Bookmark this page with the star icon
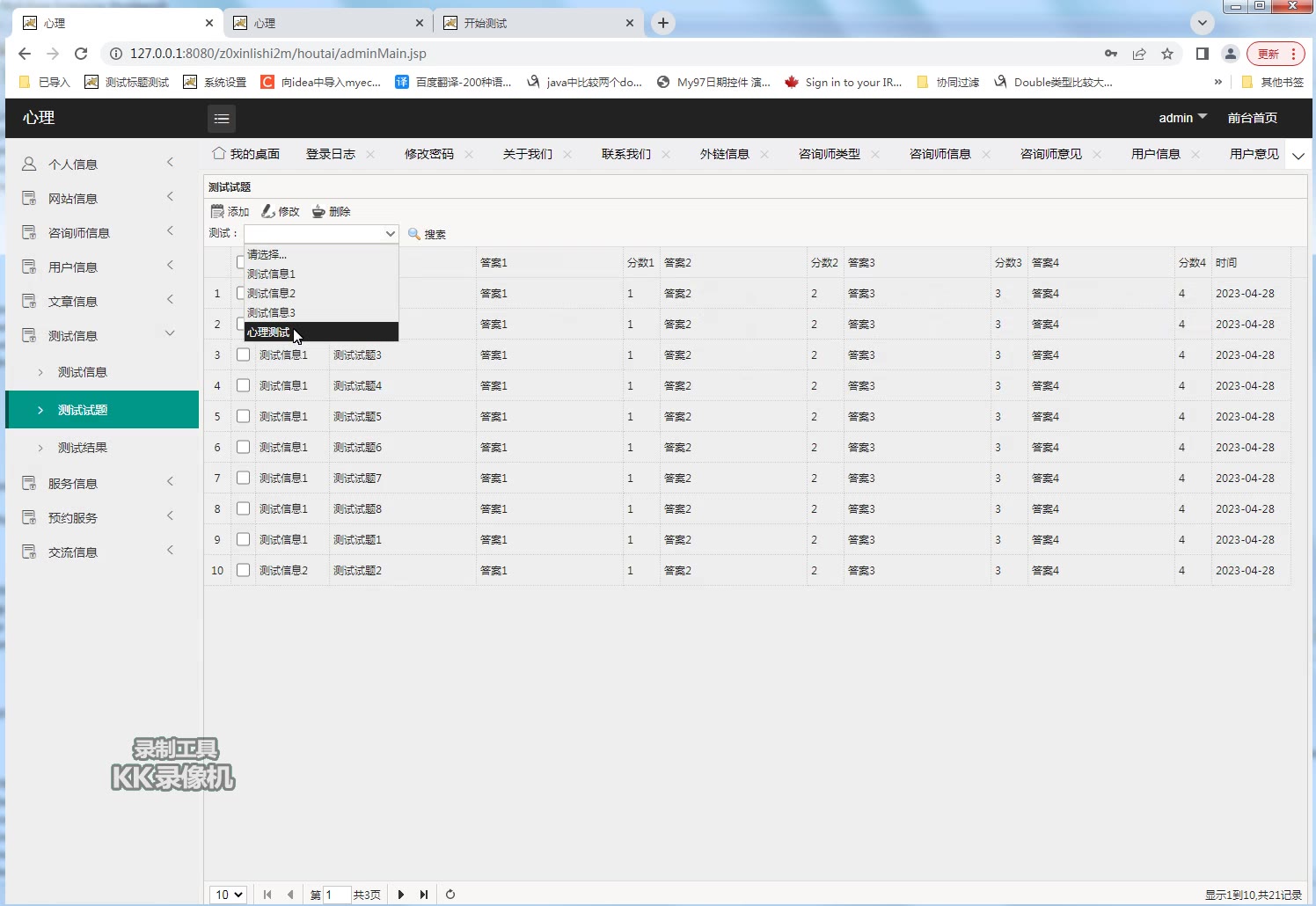This screenshot has width=1316, height=906. click(1167, 54)
